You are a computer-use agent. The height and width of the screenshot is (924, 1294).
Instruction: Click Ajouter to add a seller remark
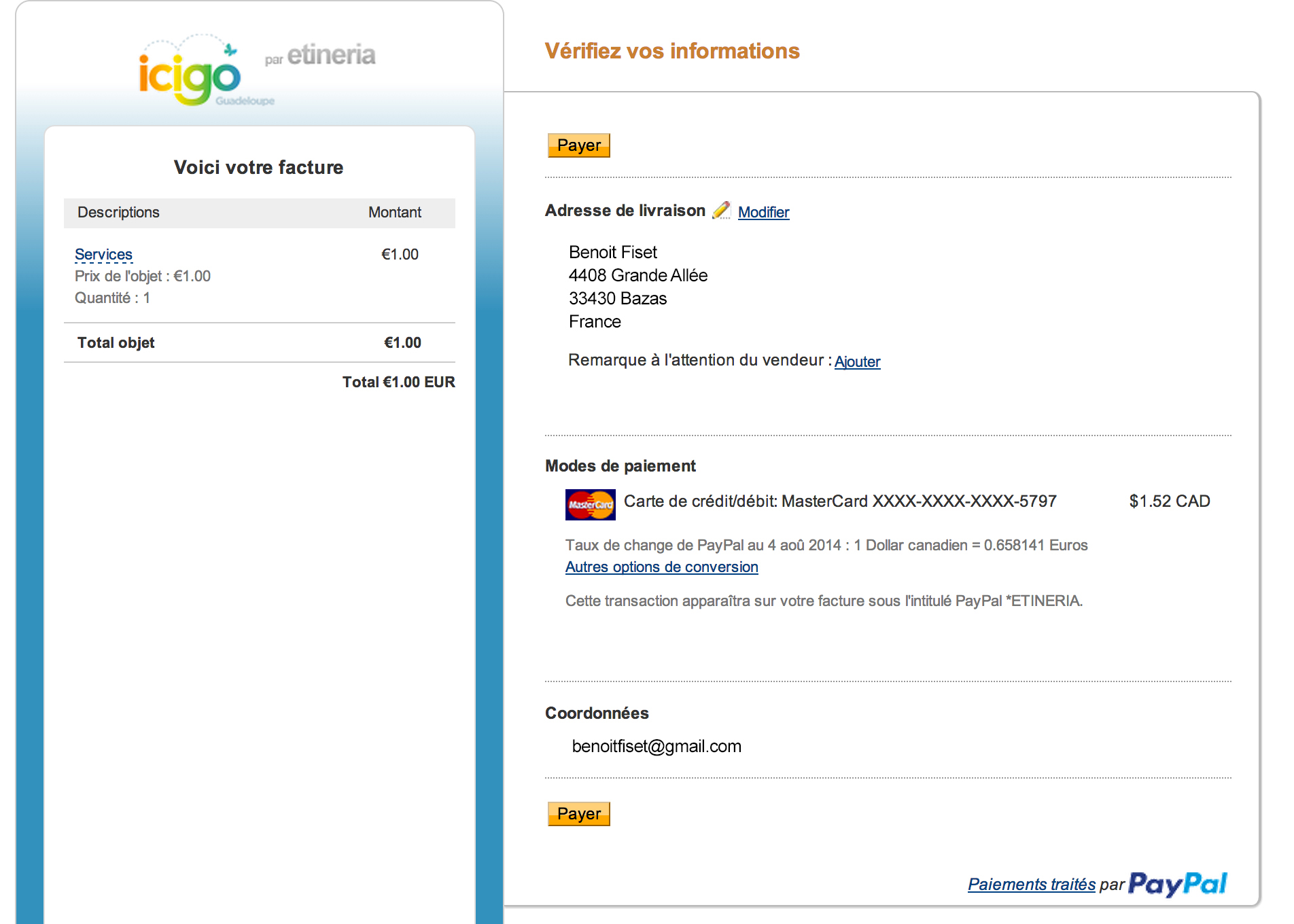[x=857, y=361]
